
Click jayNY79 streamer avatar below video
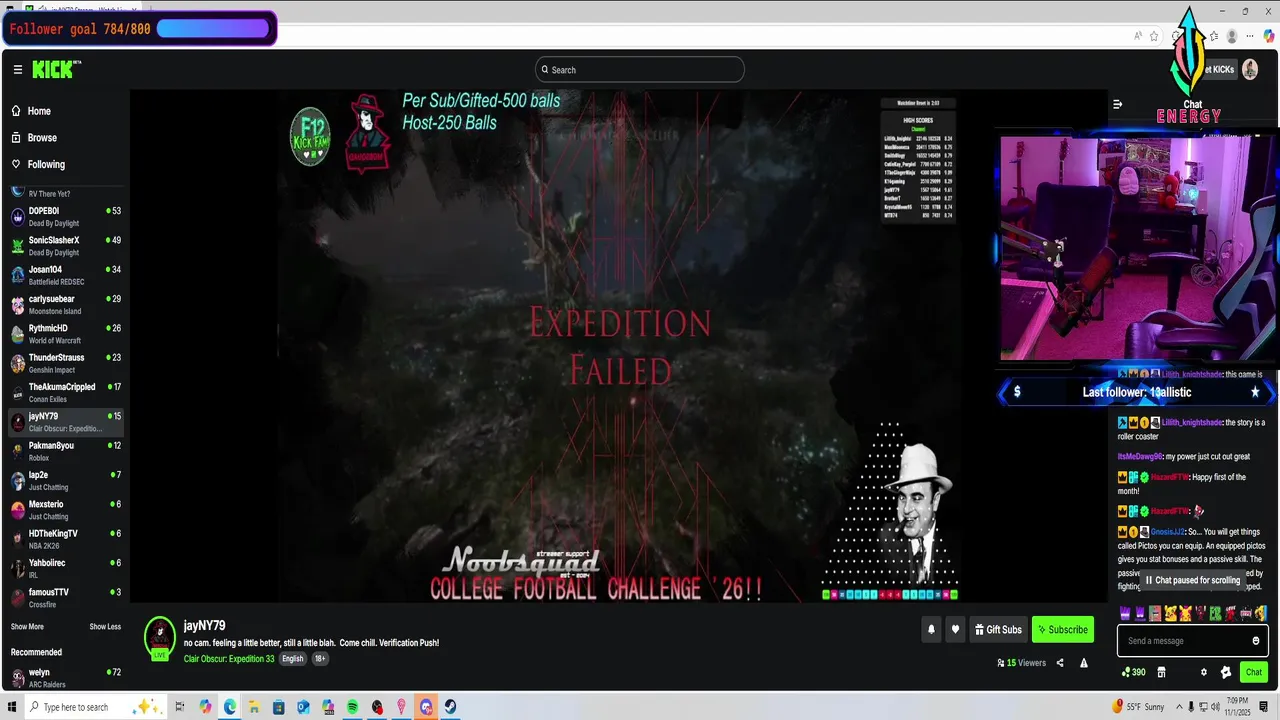(x=160, y=637)
